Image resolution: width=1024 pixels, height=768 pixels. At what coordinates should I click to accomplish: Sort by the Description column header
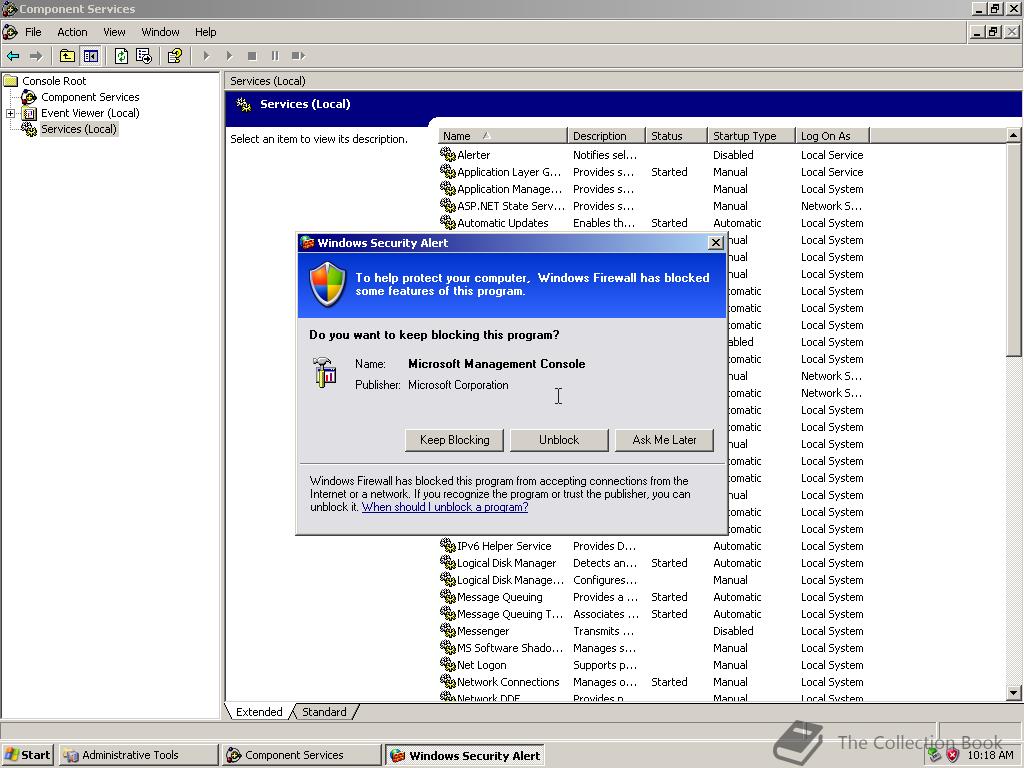(606, 136)
